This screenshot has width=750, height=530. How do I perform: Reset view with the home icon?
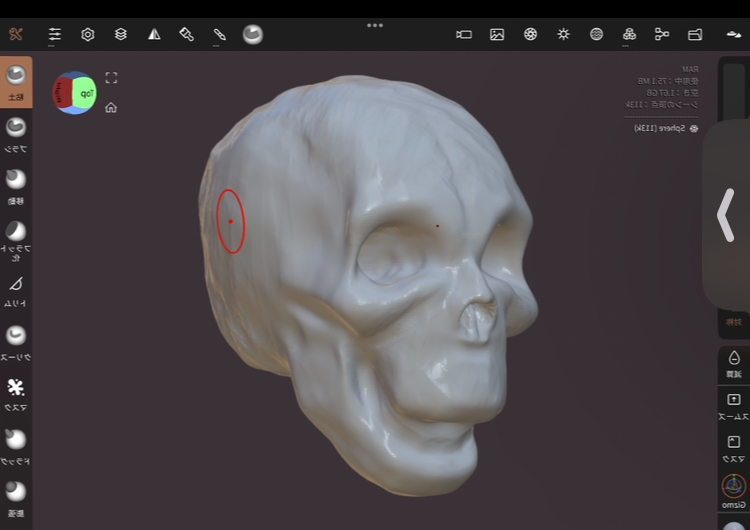coord(111,108)
